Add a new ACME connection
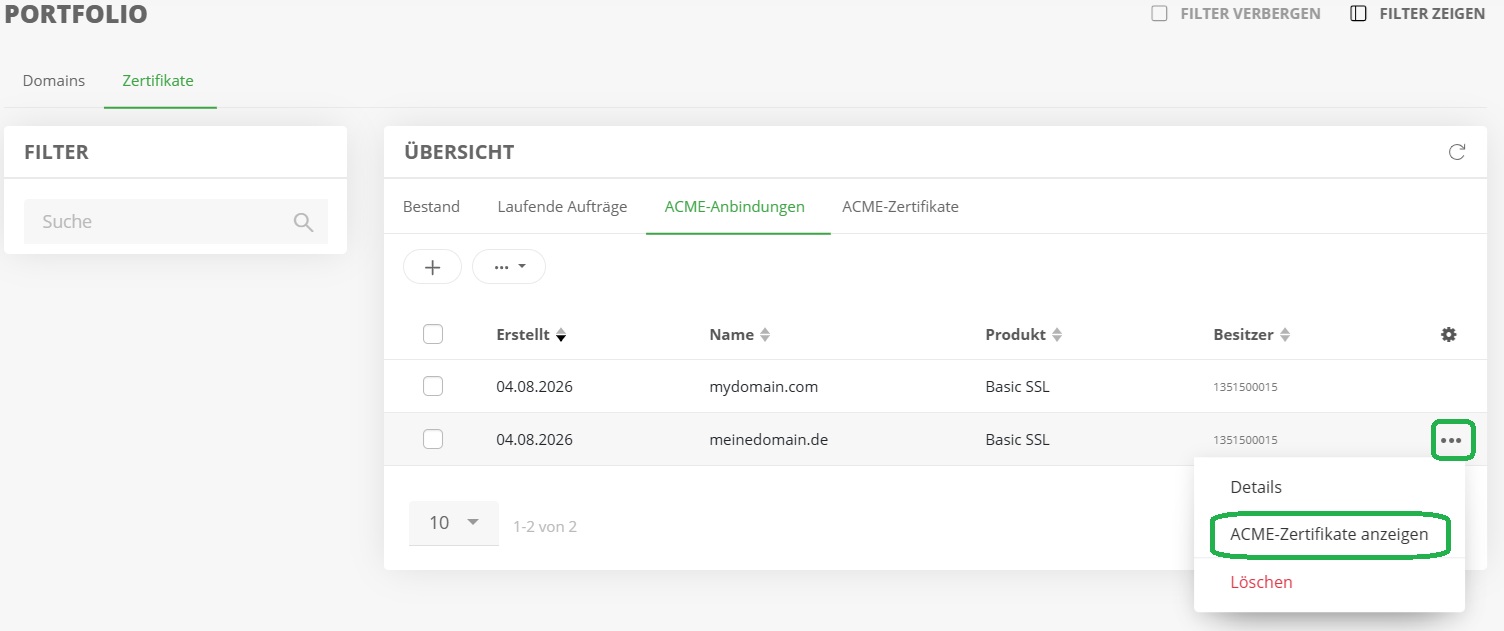1504x631 pixels. (x=432, y=267)
